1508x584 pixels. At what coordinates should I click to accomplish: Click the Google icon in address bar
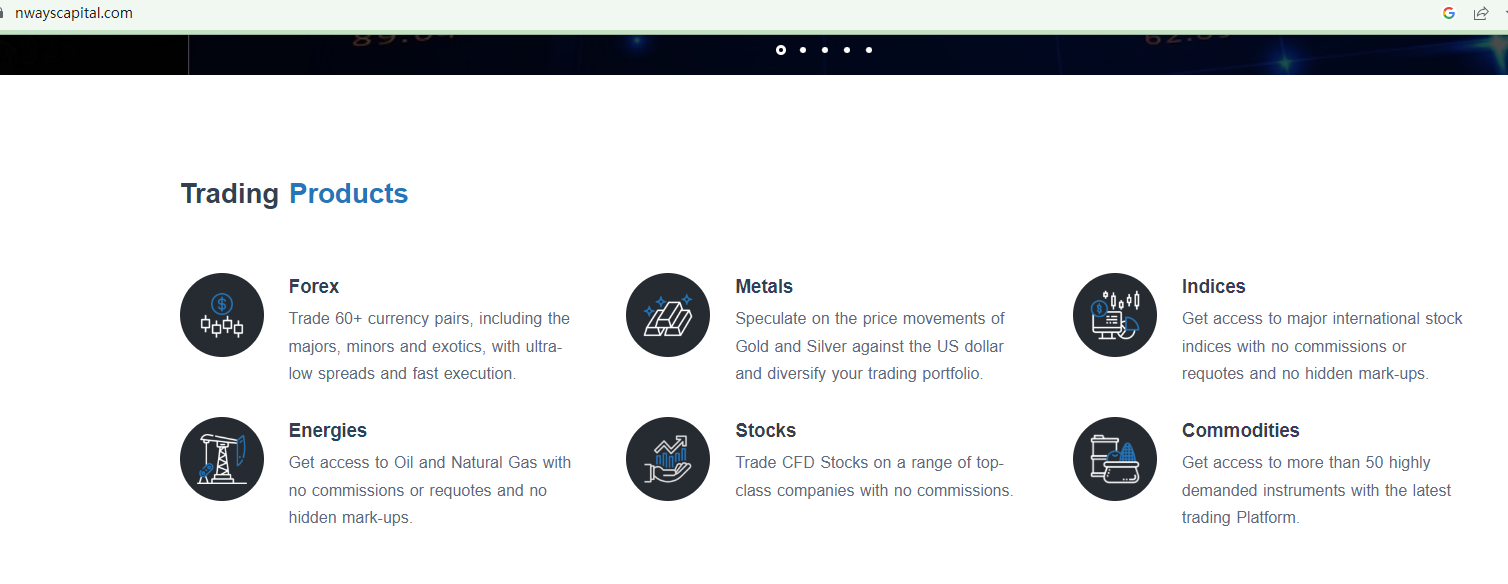[x=1449, y=13]
